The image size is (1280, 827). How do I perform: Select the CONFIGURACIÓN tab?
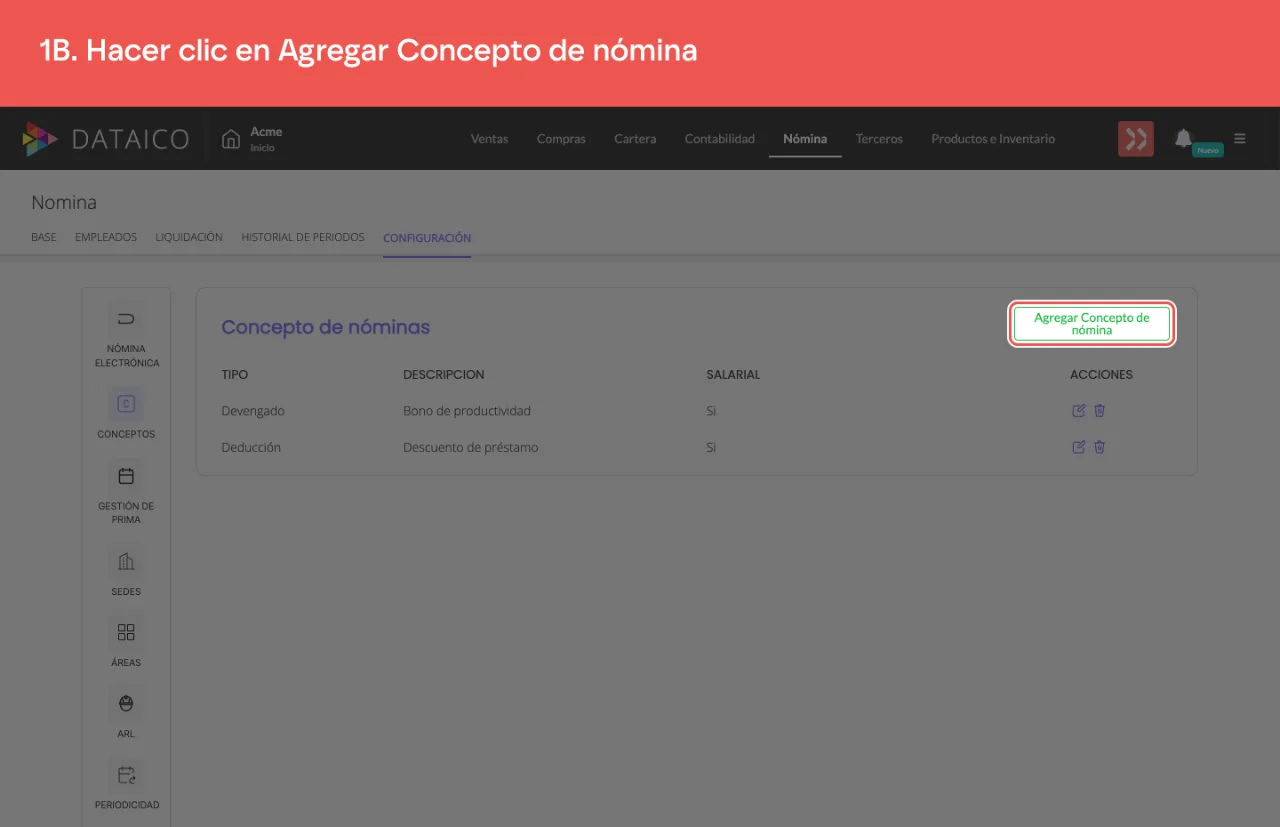pyautogui.click(x=427, y=238)
